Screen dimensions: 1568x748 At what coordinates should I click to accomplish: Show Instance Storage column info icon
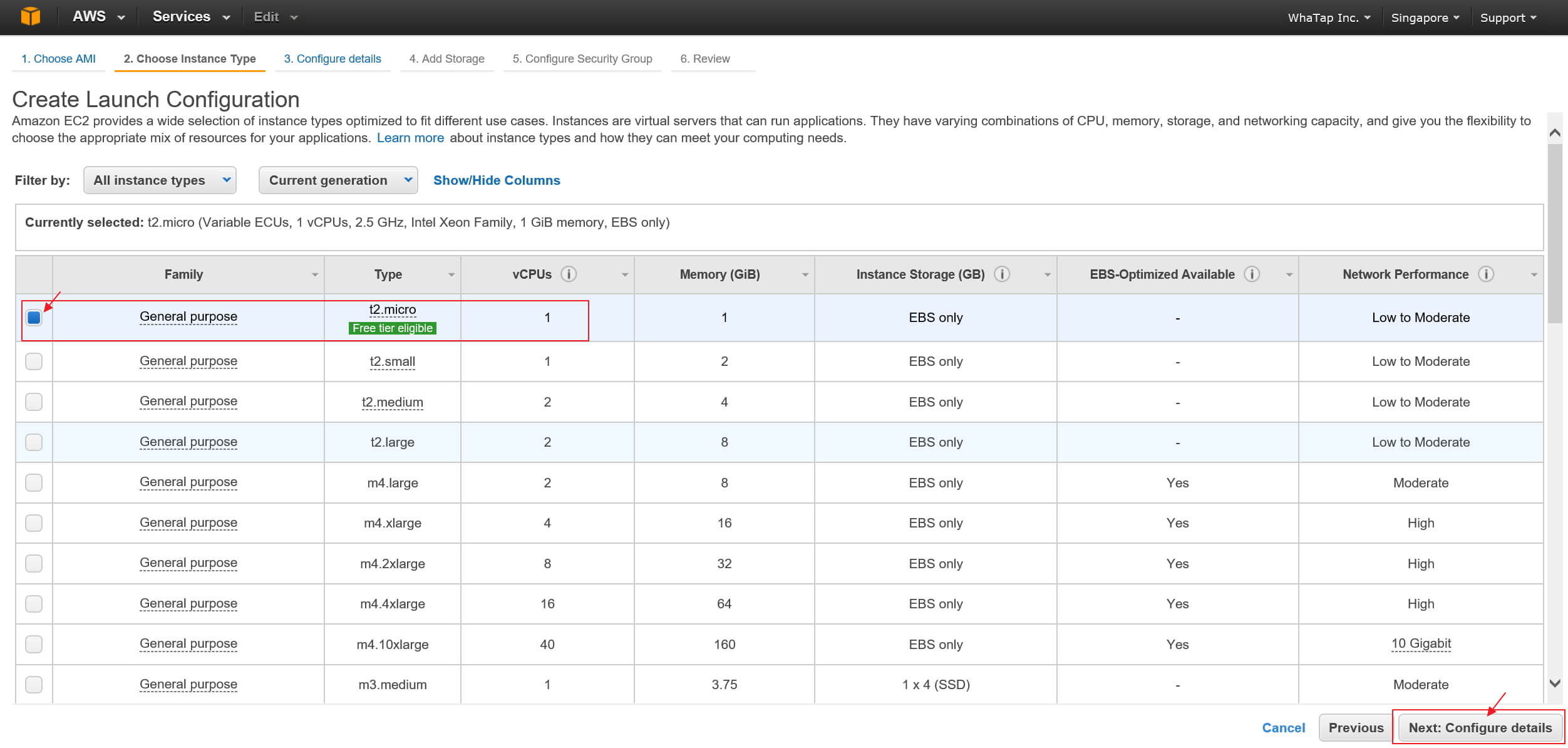1002,274
